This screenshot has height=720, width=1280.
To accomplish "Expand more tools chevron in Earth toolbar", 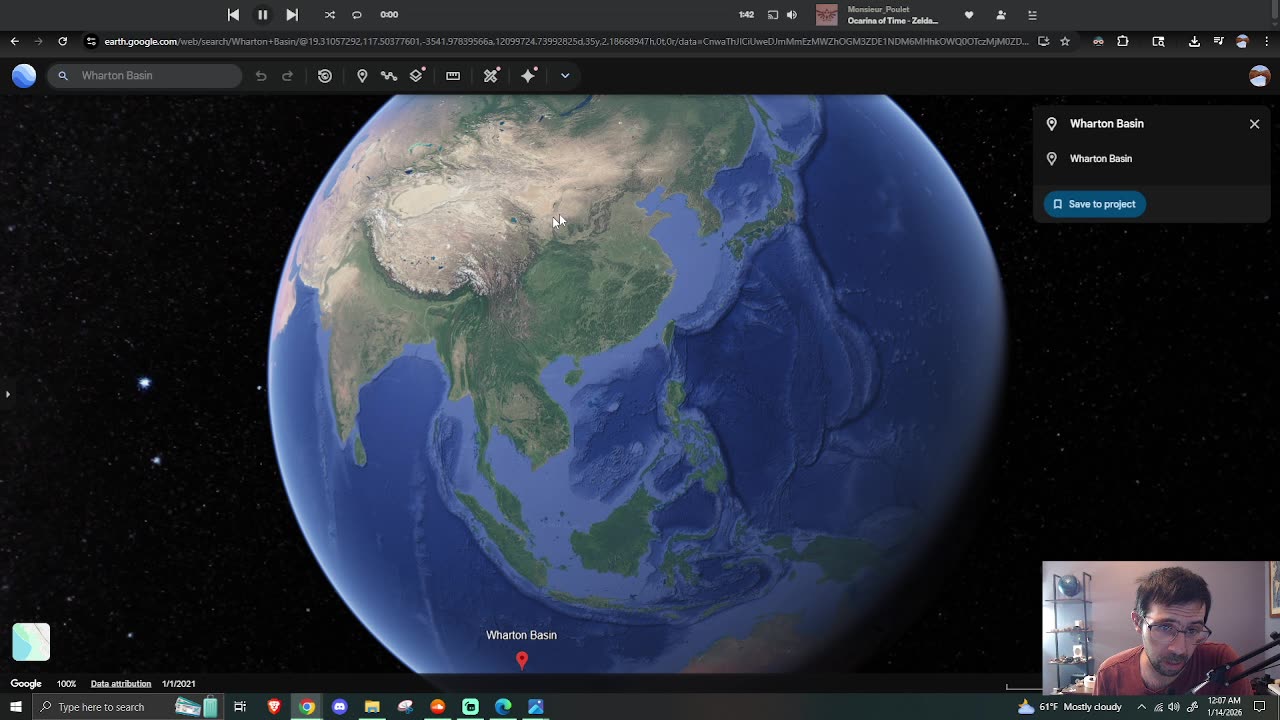I will [565, 75].
